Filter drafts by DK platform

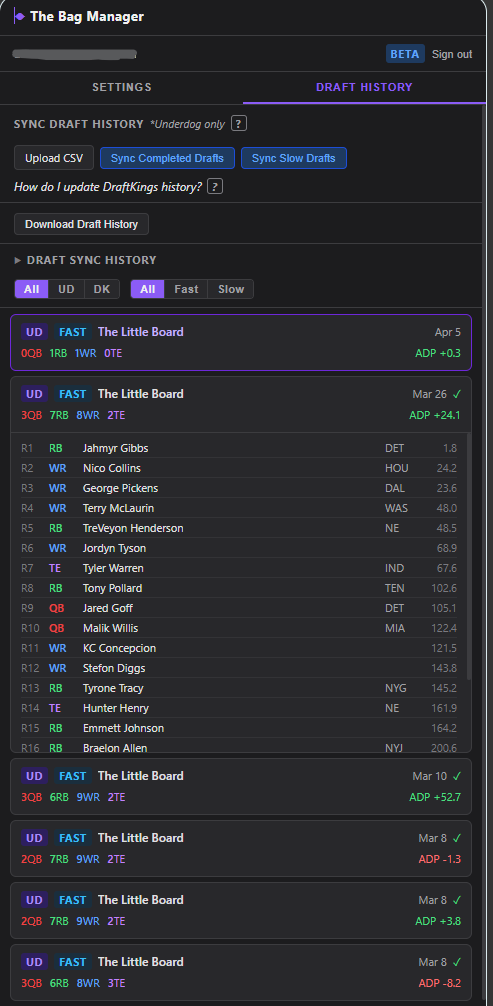coord(101,289)
